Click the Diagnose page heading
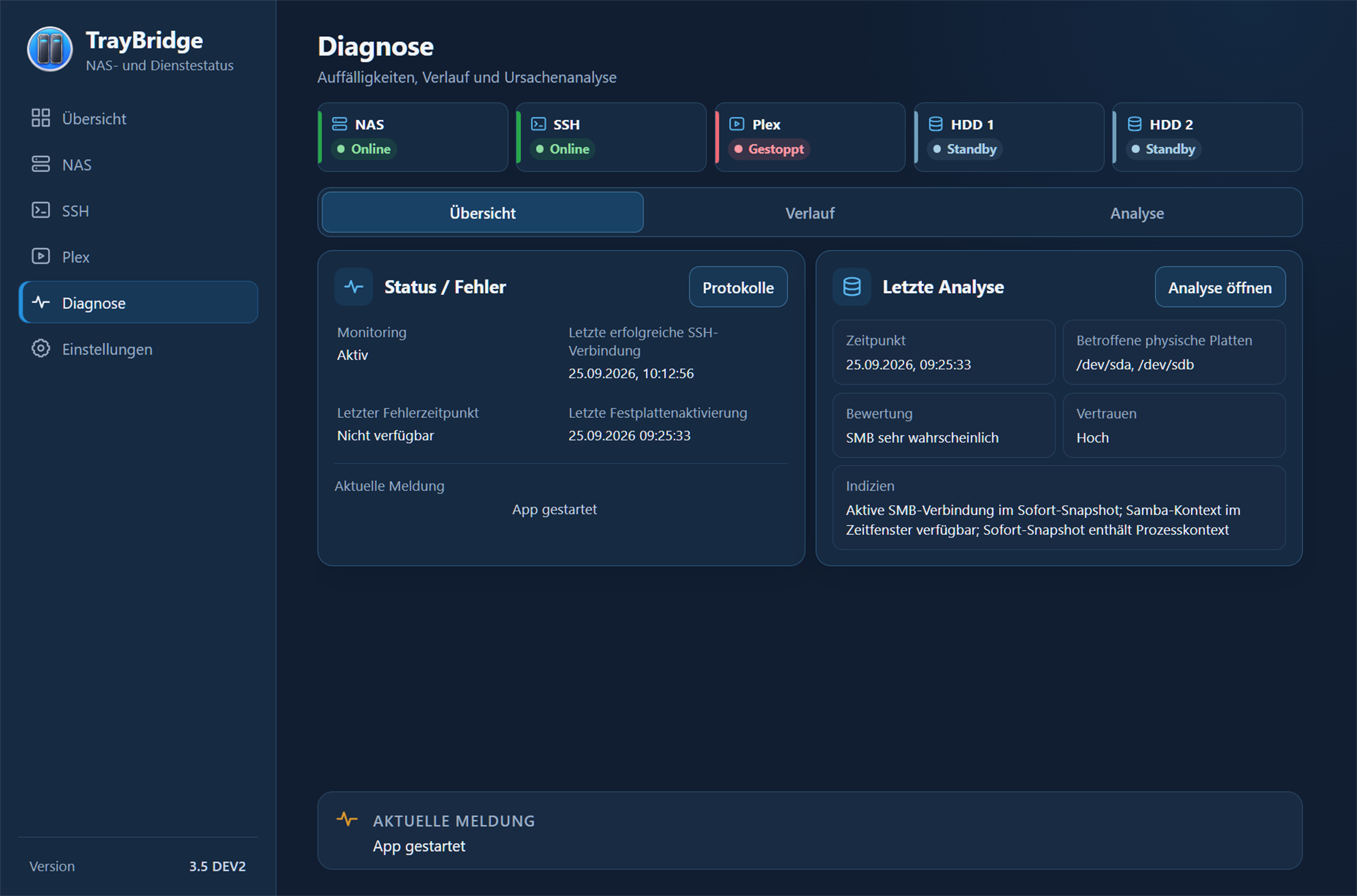This screenshot has height=896, width=1357. pyautogui.click(x=376, y=47)
